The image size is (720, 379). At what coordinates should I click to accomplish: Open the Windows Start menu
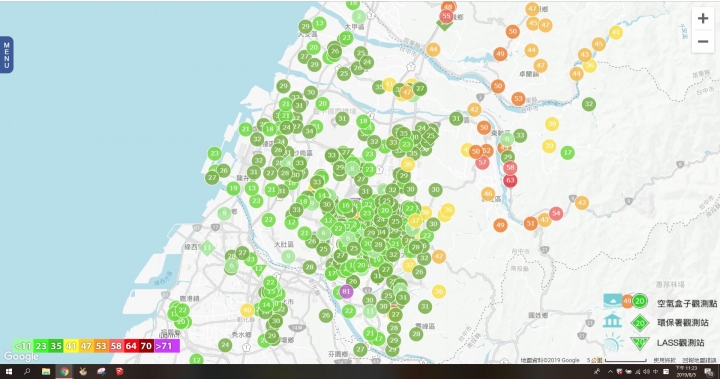(x=8, y=372)
